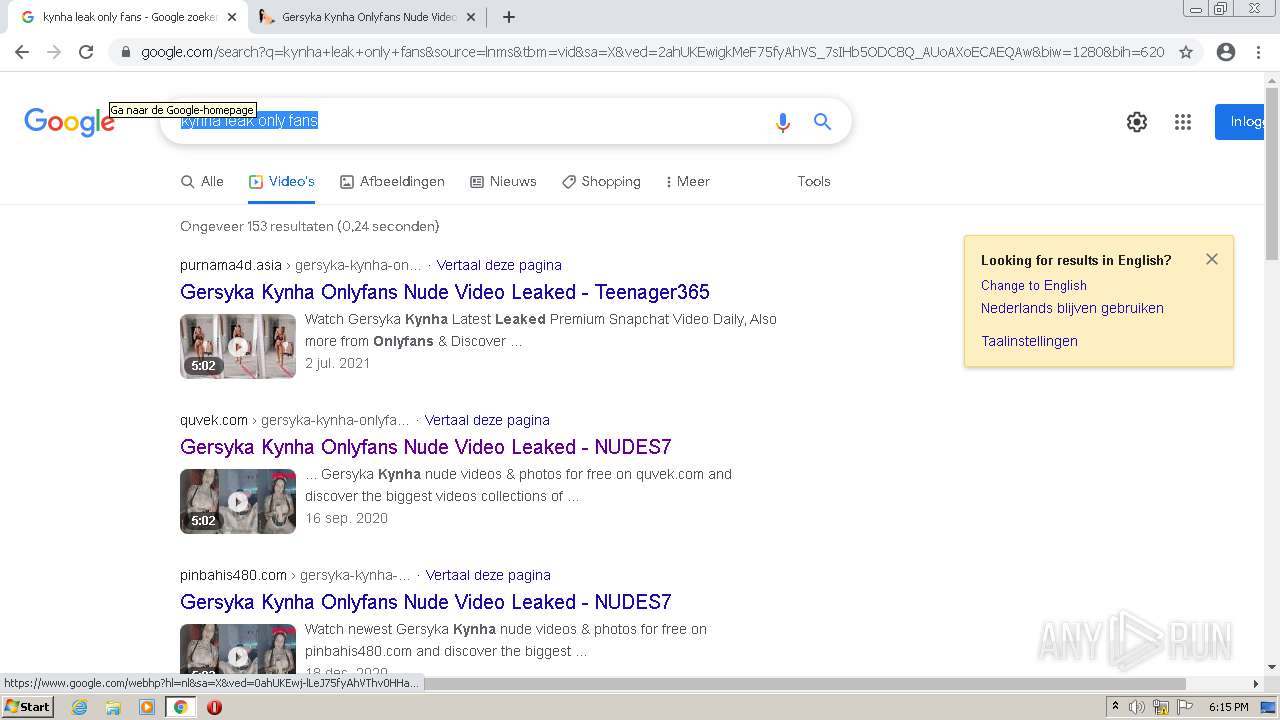Open Action Center flag icon

(1185, 707)
